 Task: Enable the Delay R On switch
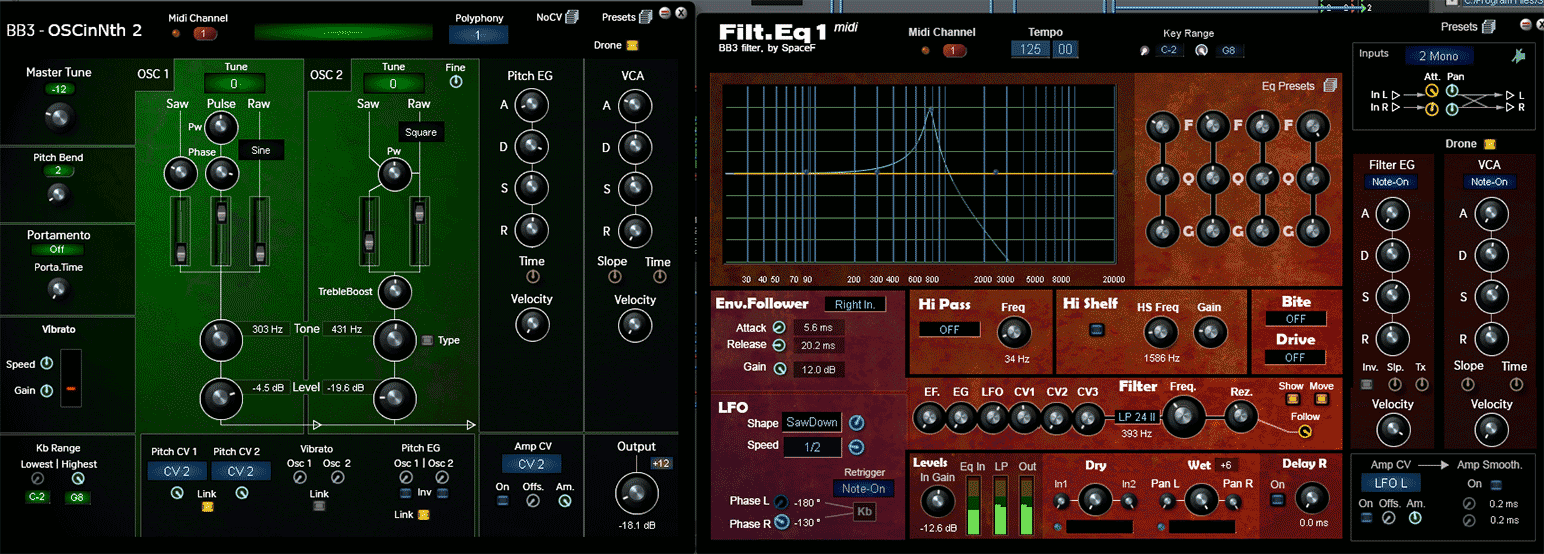pos(1278,500)
